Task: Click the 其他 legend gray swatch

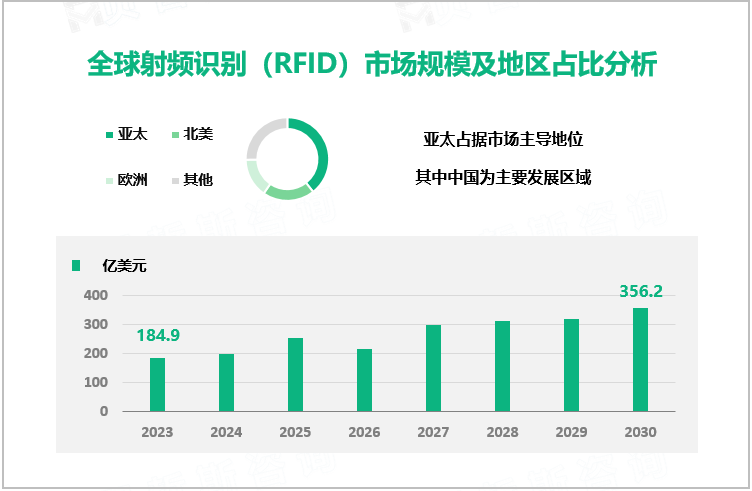Action: (x=176, y=181)
